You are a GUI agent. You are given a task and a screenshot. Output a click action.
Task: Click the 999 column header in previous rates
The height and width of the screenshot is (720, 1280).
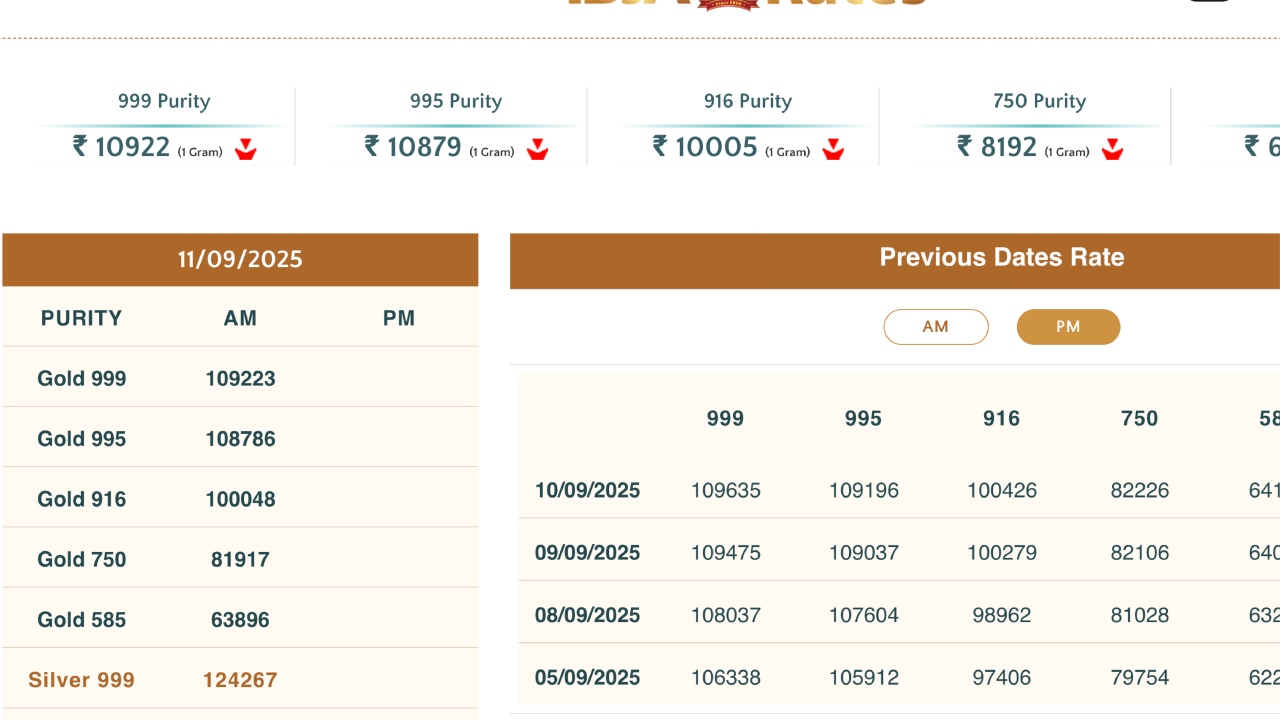[725, 419]
